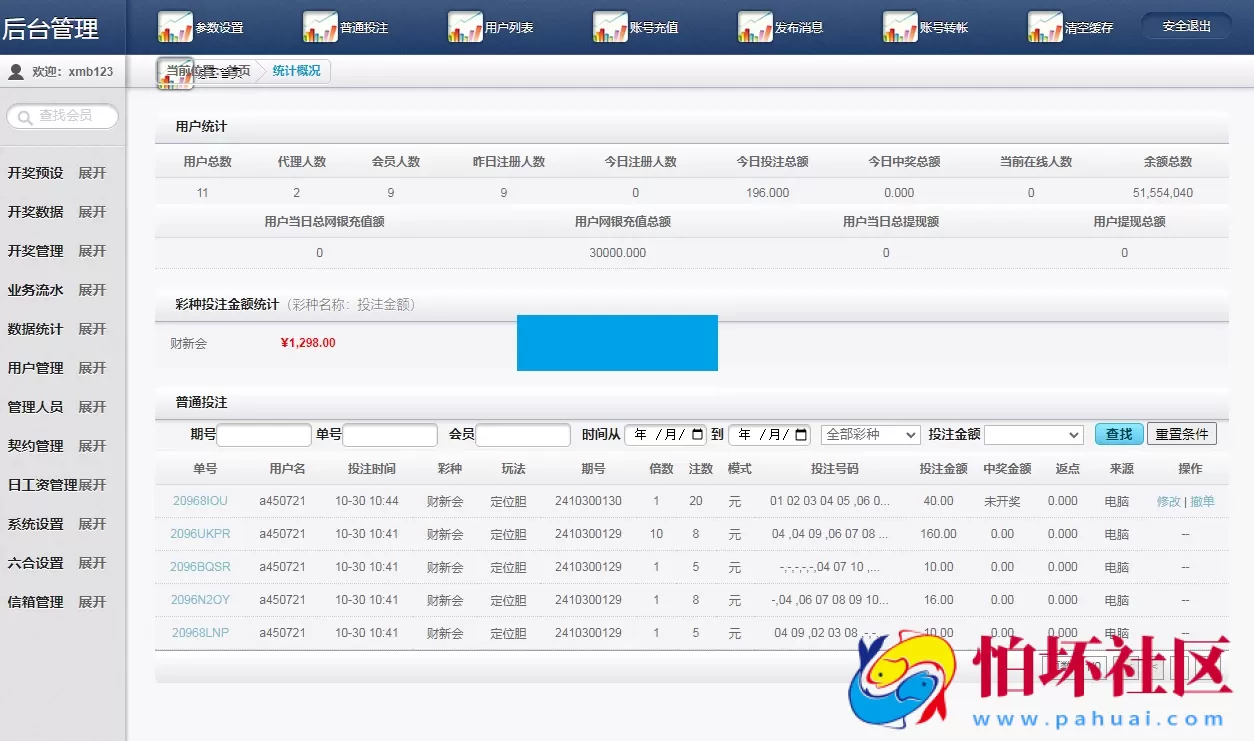Click the 清空缓存 icon to clear cache

tap(1044, 25)
